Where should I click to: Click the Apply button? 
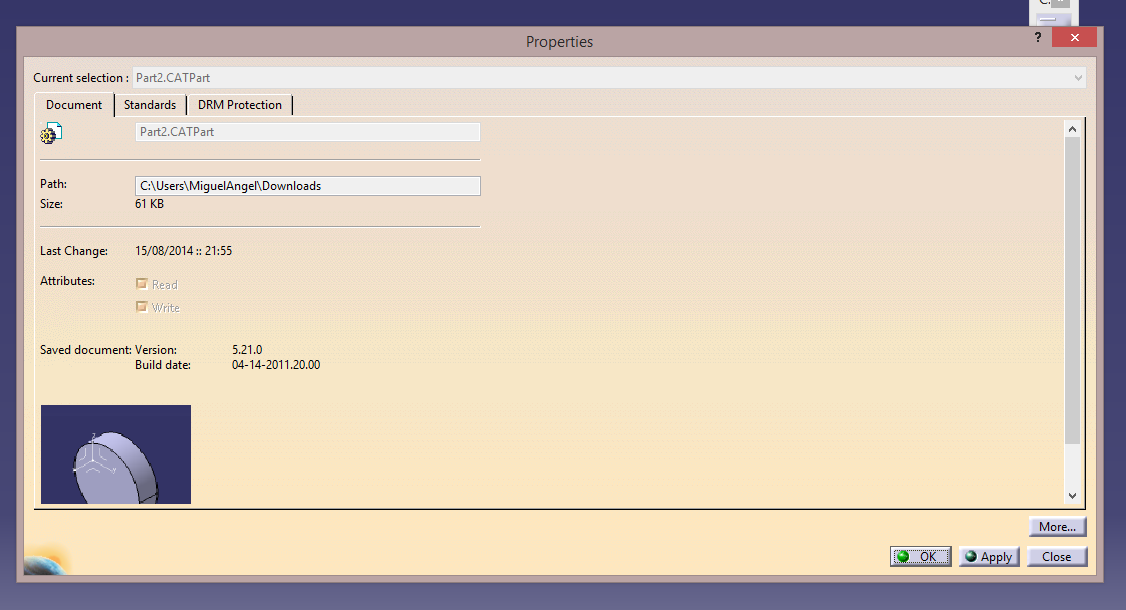[989, 557]
